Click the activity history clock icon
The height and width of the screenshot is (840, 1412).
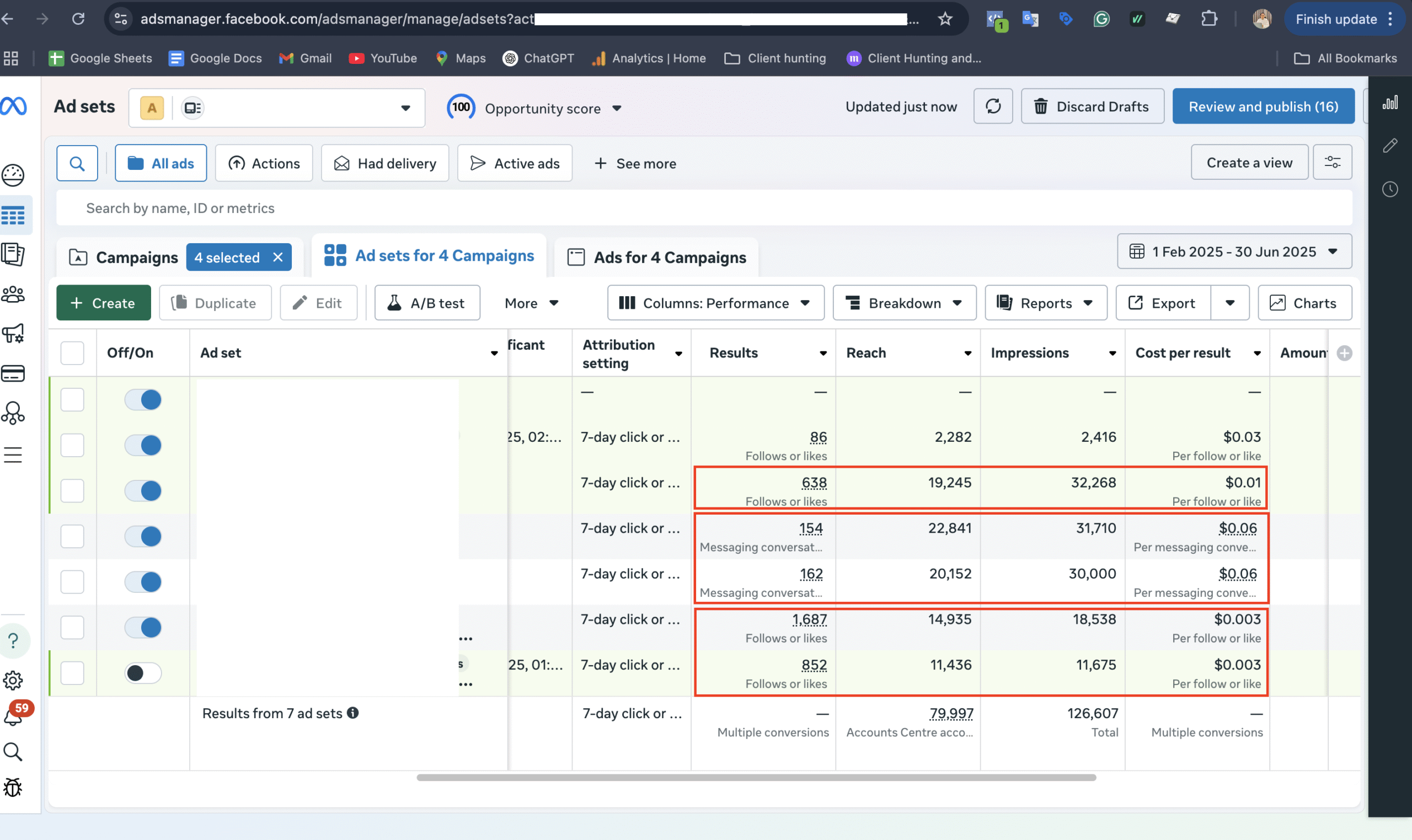point(1390,189)
